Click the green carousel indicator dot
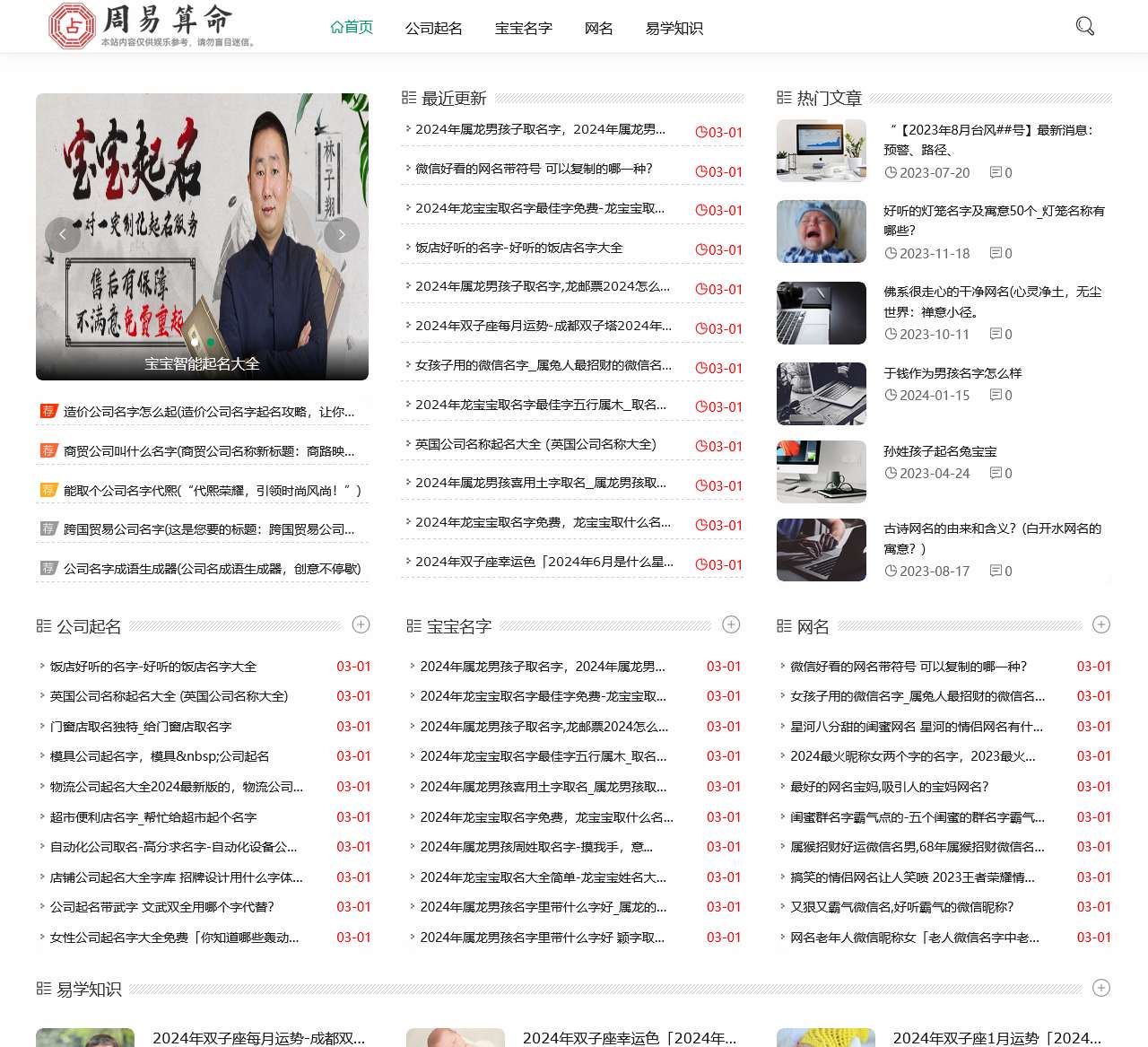 coord(211,342)
